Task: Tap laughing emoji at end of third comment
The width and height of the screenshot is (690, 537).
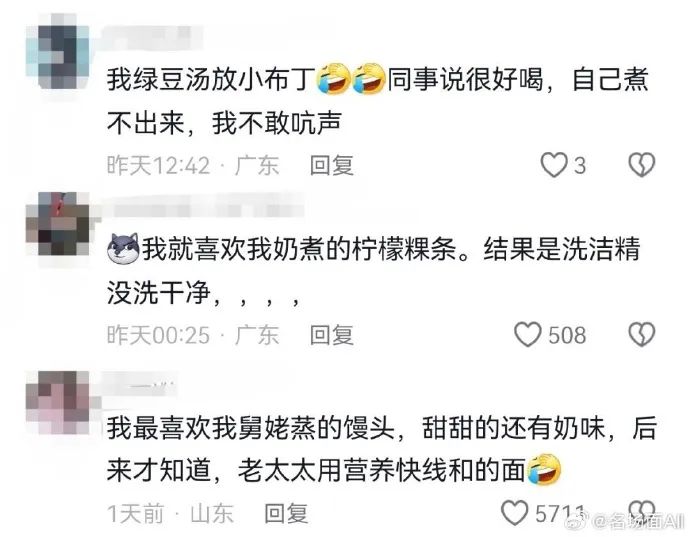Action: 544,471
